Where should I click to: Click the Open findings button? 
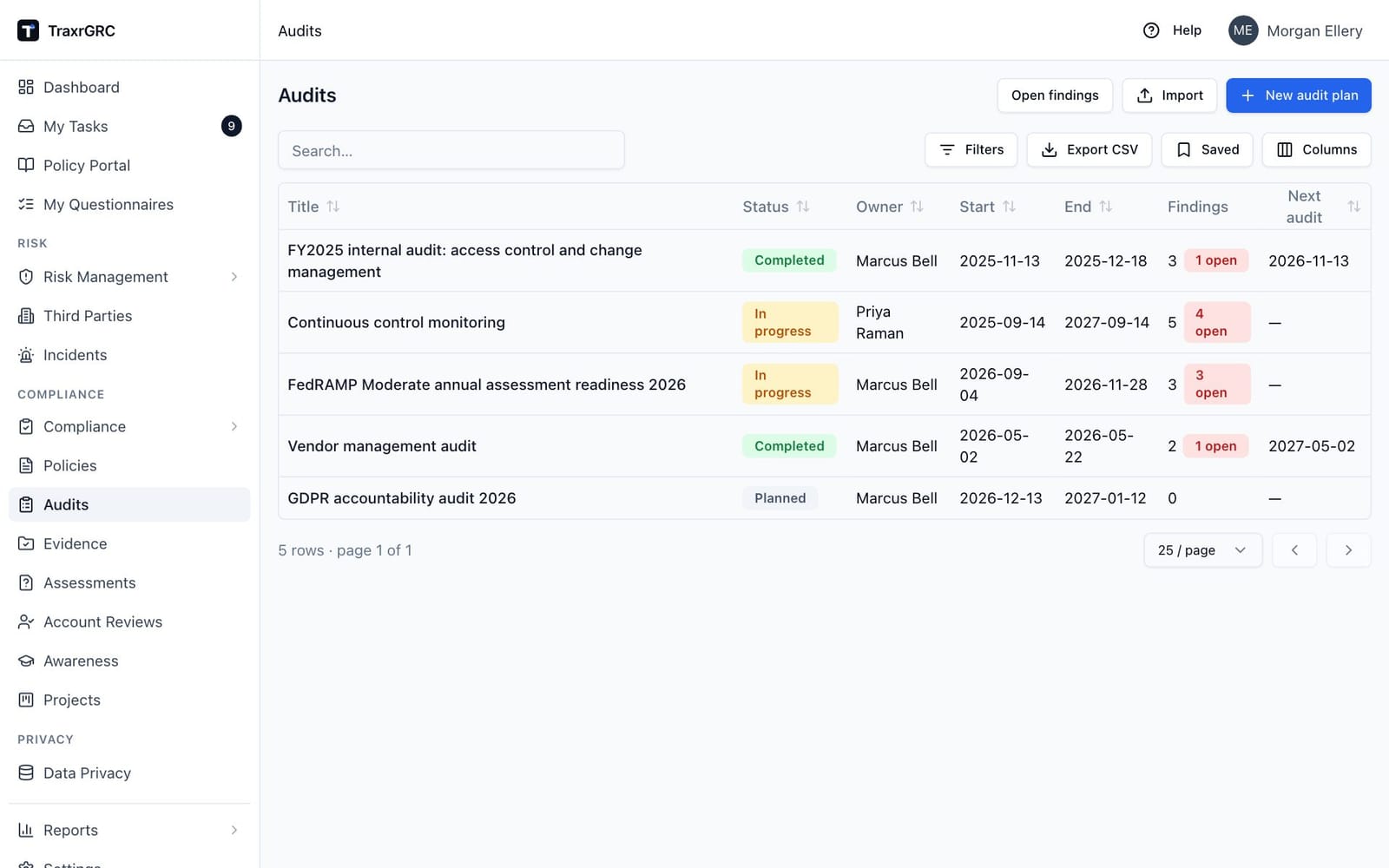click(1055, 95)
